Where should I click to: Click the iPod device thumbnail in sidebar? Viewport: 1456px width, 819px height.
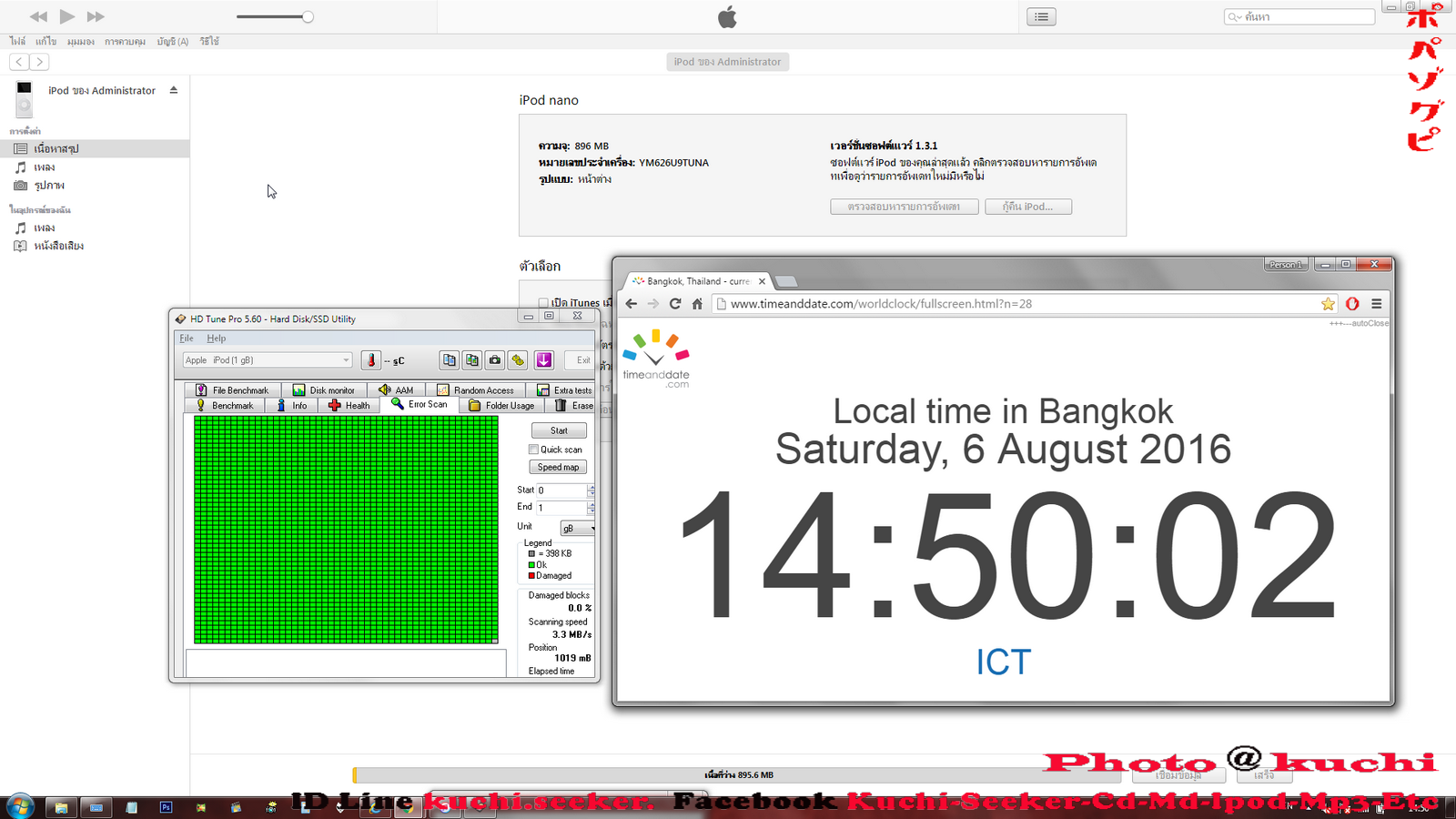tap(25, 98)
